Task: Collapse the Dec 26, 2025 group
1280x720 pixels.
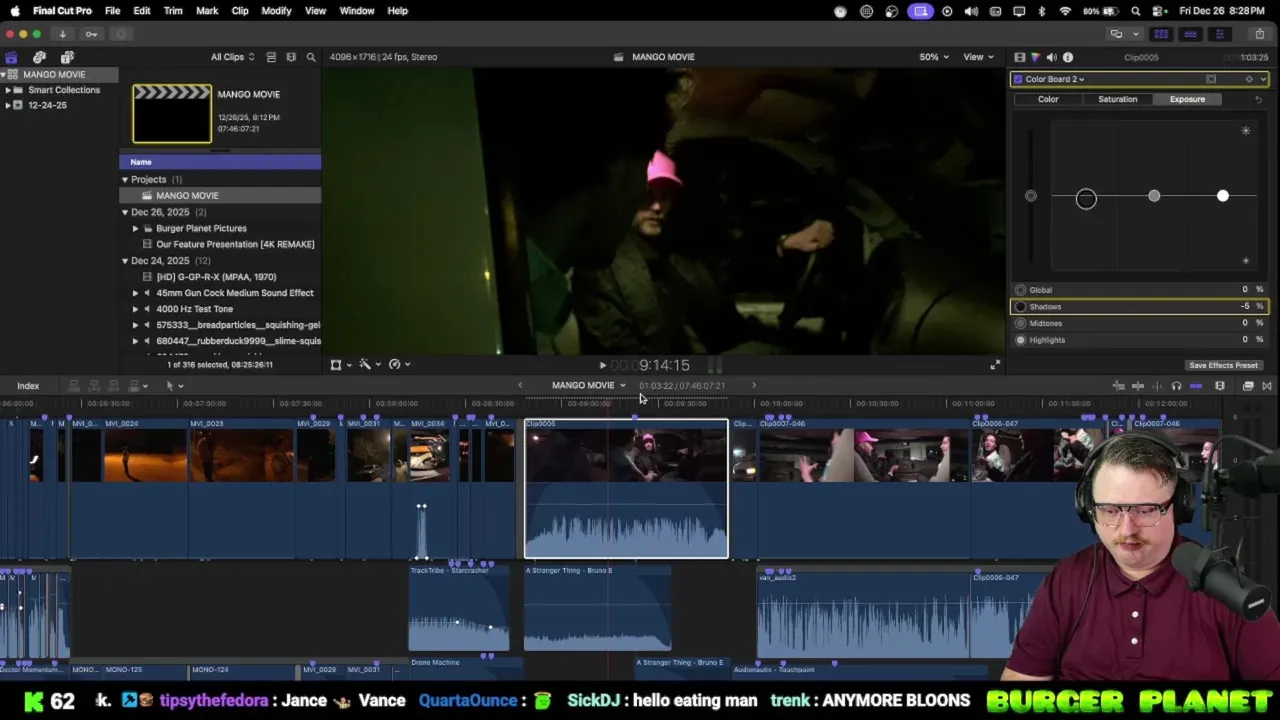Action: pos(125,212)
